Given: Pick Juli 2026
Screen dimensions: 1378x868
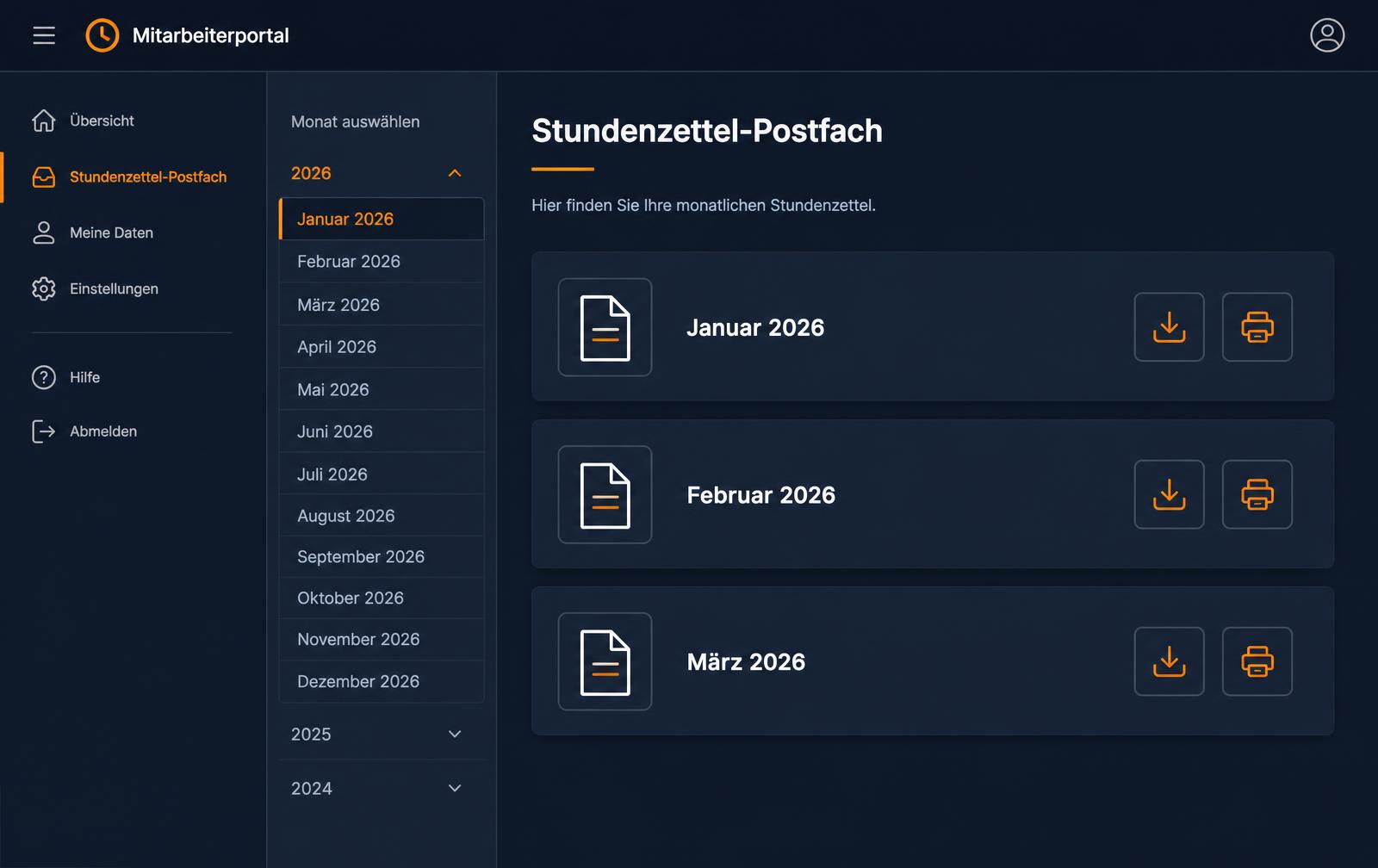Looking at the screenshot, I should pyautogui.click(x=382, y=474).
